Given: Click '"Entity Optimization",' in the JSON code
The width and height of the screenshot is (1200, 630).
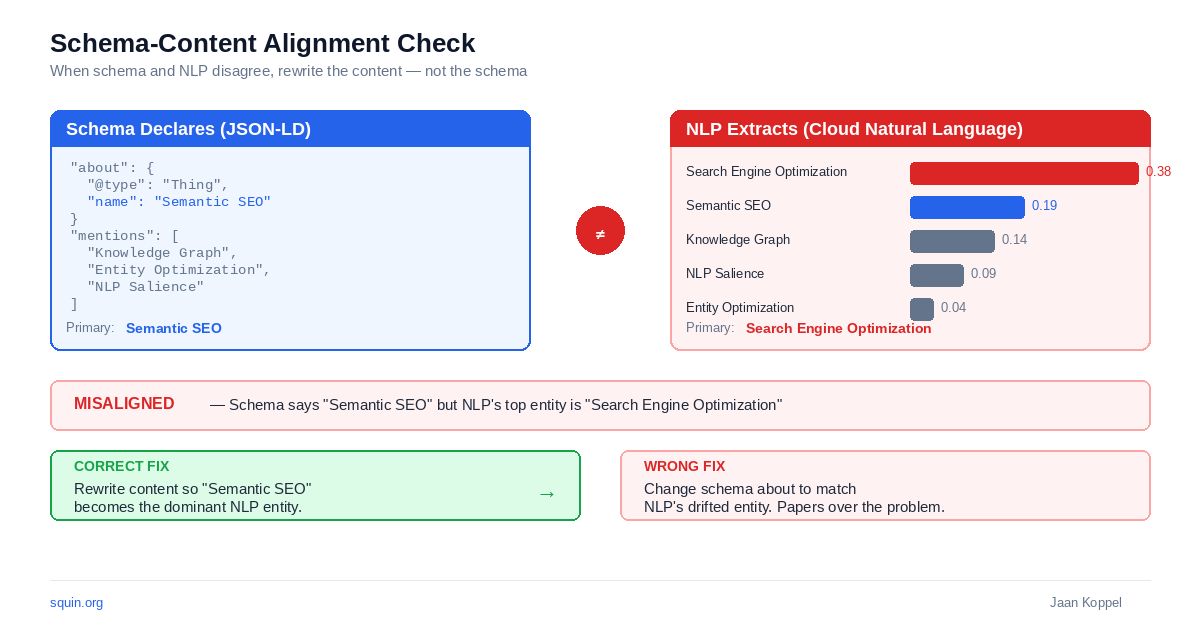Looking at the screenshot, I should click(179, 270).
